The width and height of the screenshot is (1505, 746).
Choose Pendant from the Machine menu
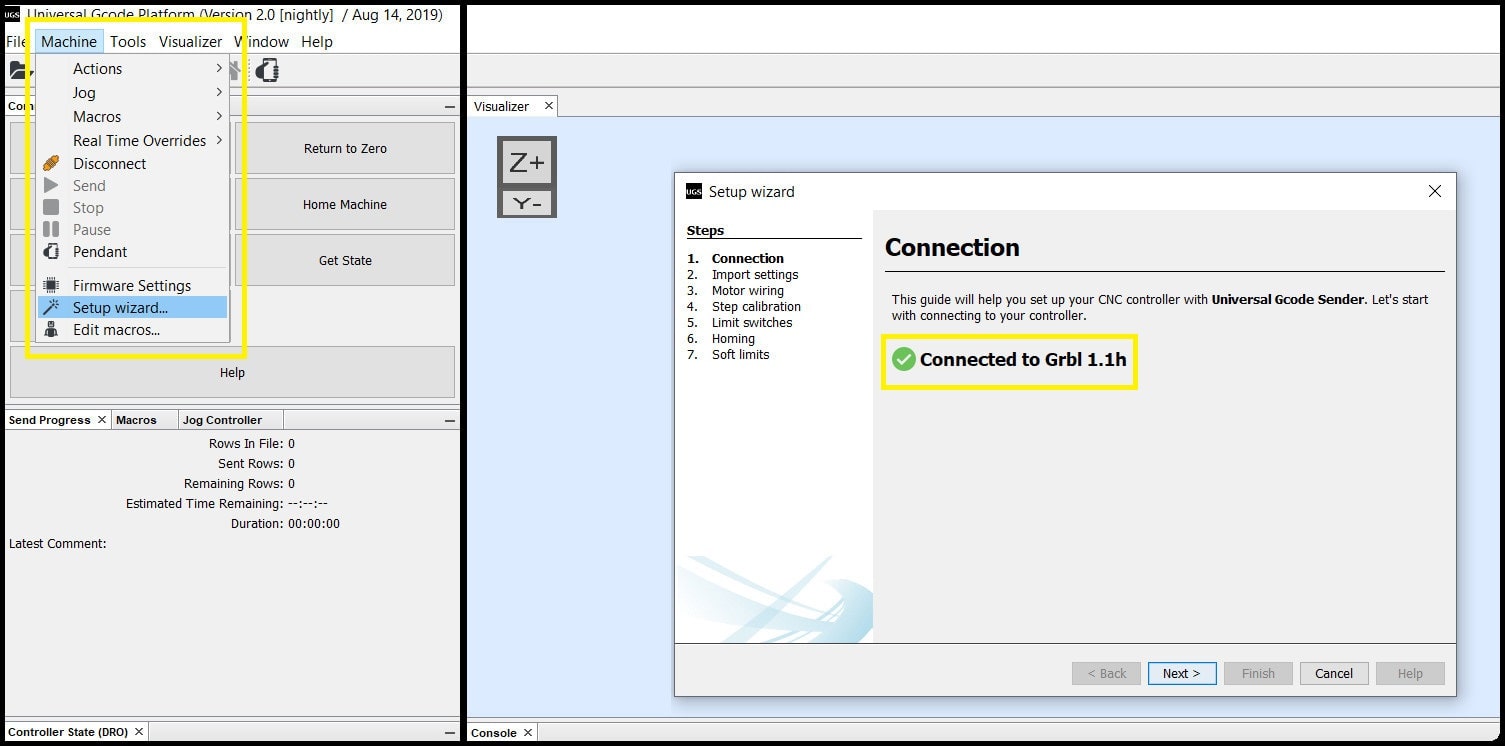click(133, 252)
